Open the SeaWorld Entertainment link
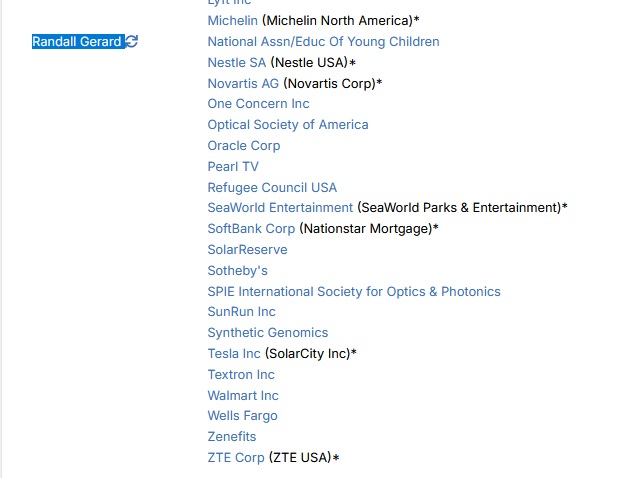This screenshot has height=478, width=625. tap(280, 208)
